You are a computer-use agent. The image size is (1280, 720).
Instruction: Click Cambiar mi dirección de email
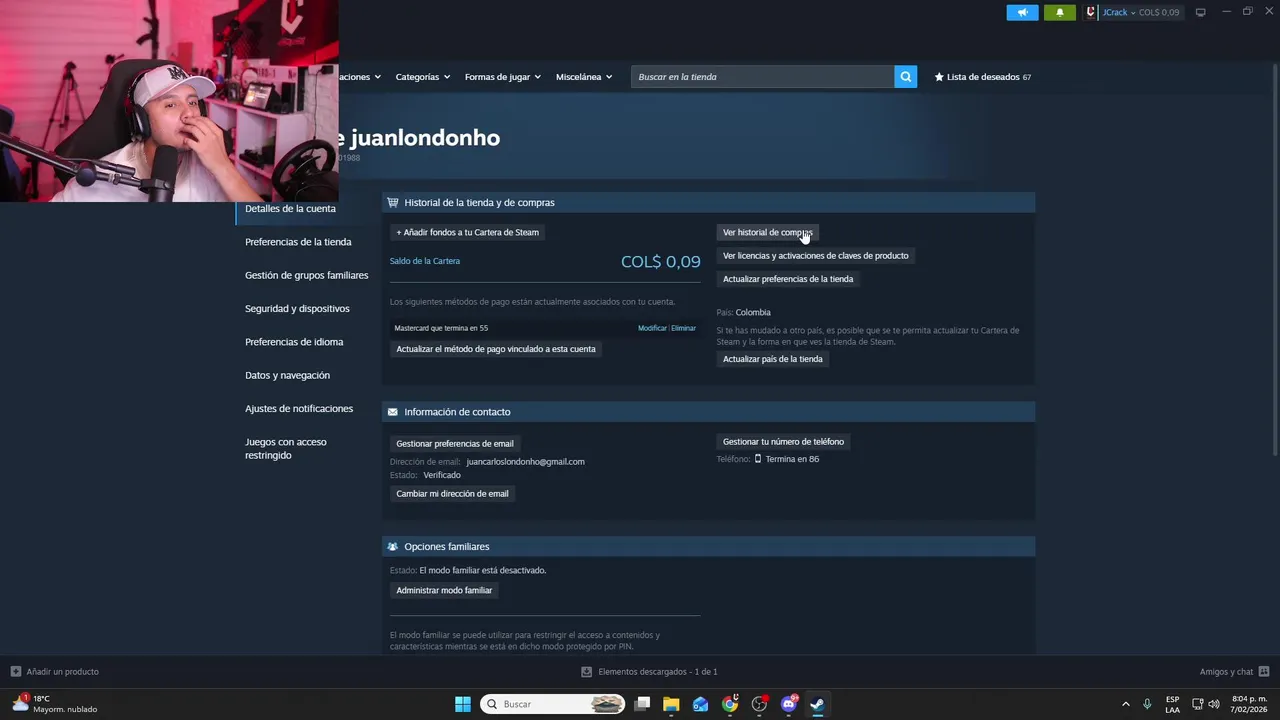click(x=452, y=494)
